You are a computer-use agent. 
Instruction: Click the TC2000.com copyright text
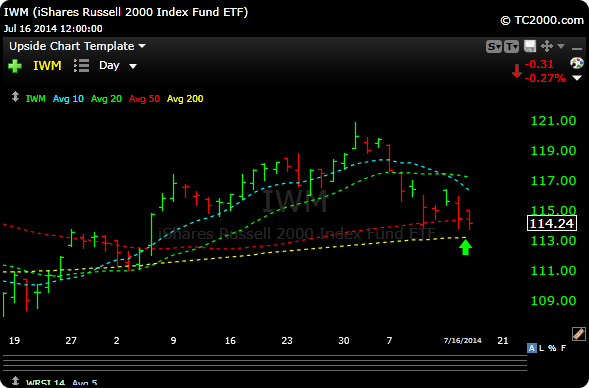(542, 20)
